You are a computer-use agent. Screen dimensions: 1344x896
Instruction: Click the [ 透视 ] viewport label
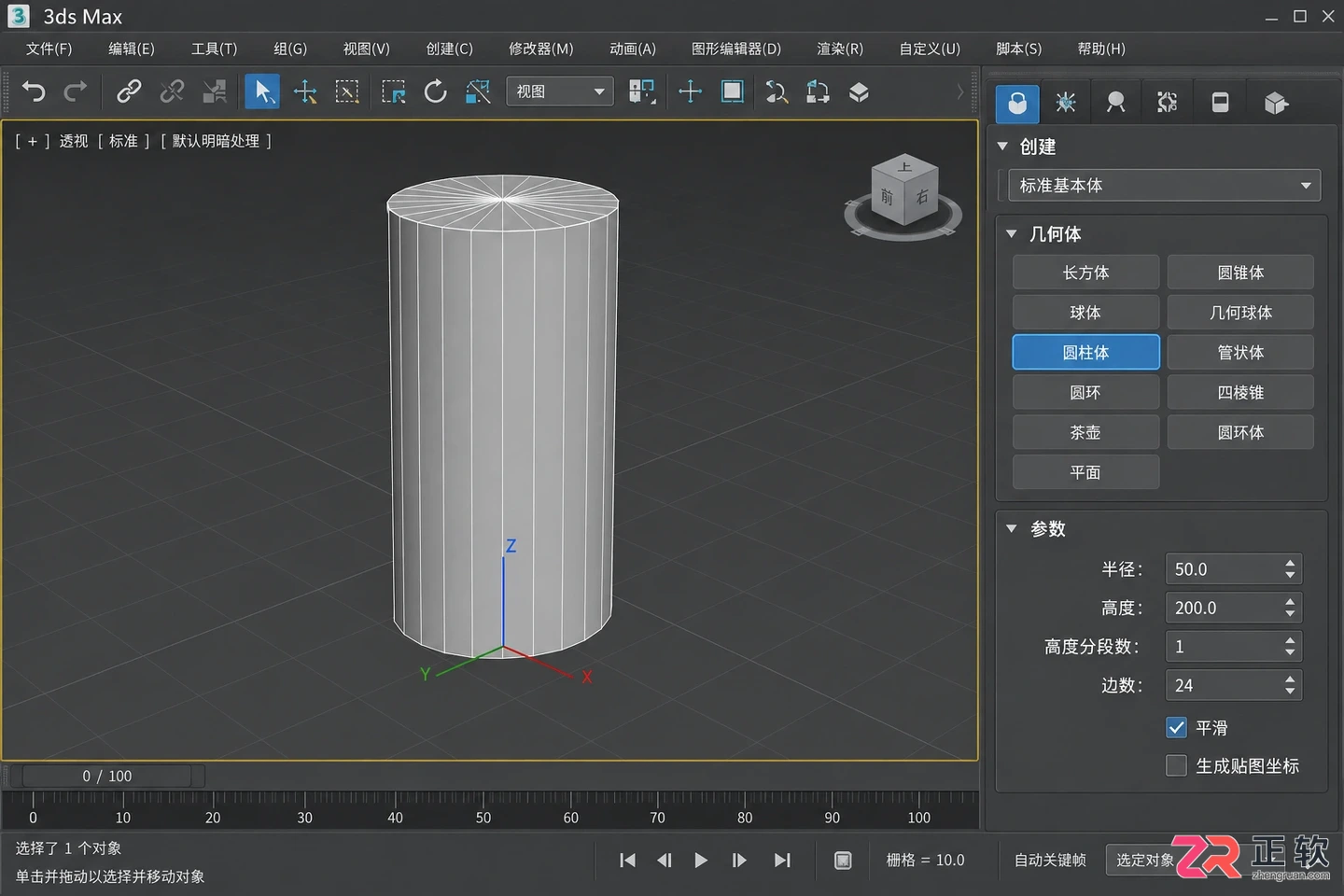74,141
